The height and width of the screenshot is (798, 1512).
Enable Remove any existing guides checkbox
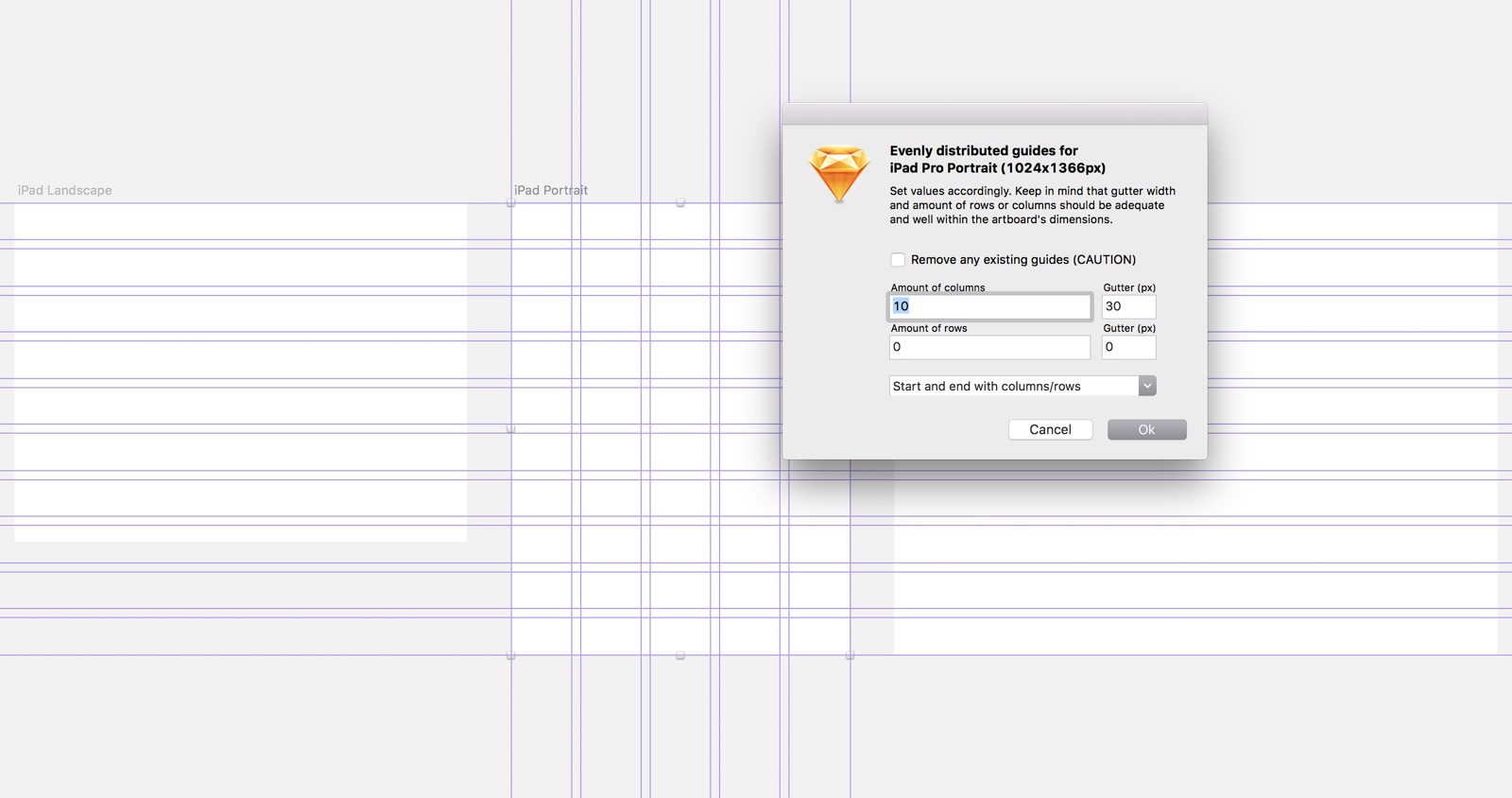(898, 259)
